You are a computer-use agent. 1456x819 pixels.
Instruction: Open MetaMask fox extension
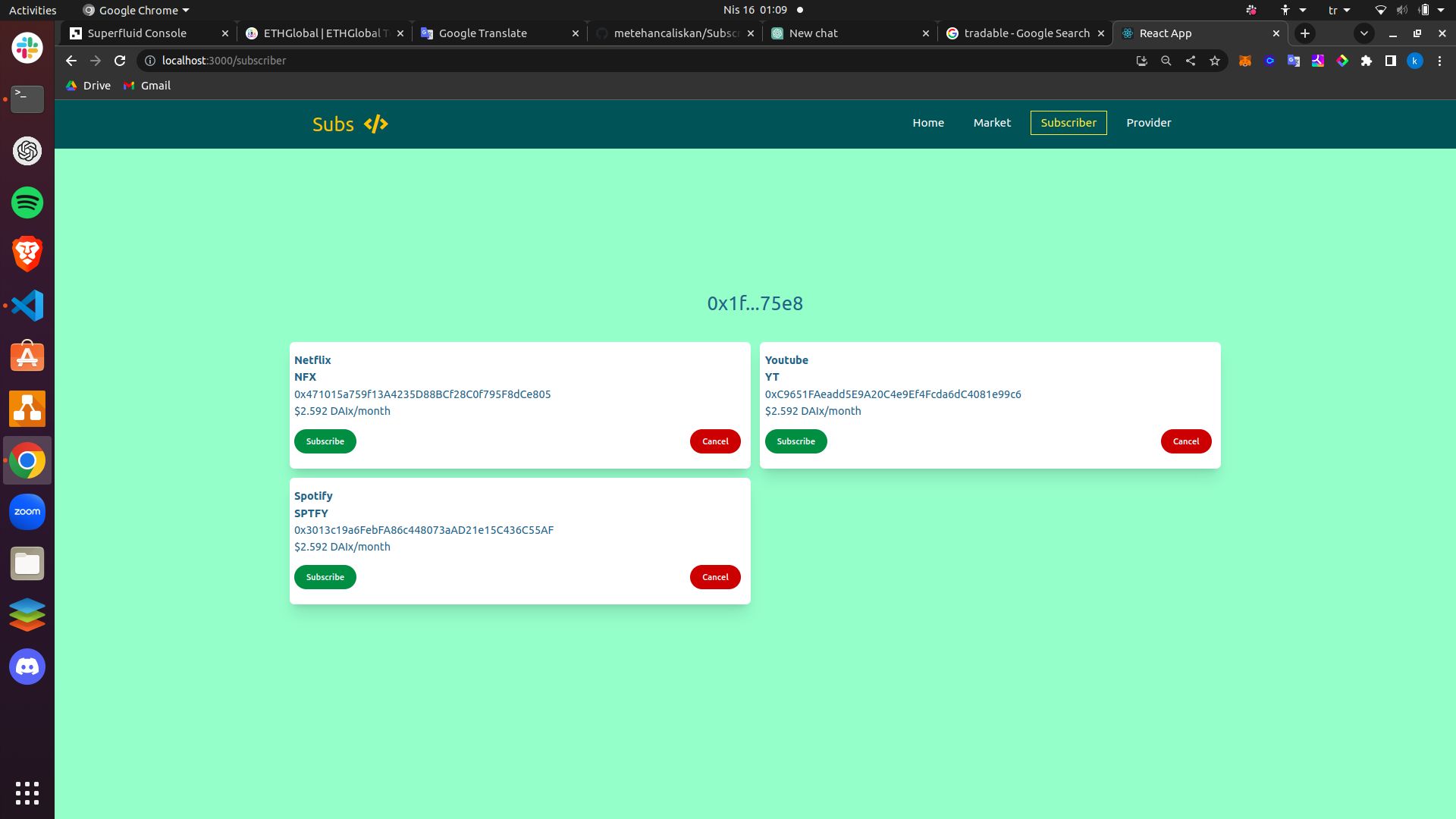click(x=1245, y=61)
